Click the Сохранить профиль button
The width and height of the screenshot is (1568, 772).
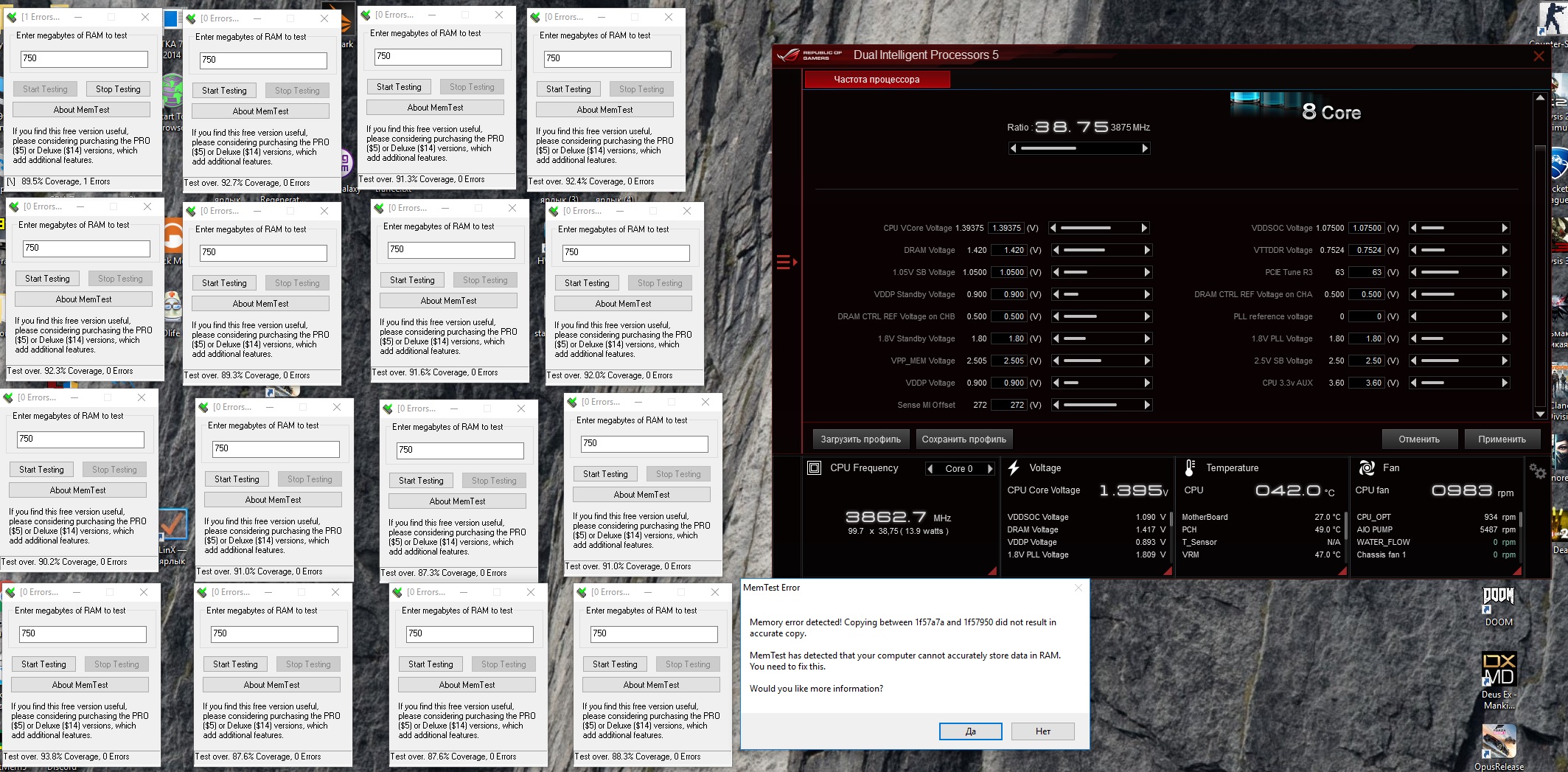(x=964, y=439)
